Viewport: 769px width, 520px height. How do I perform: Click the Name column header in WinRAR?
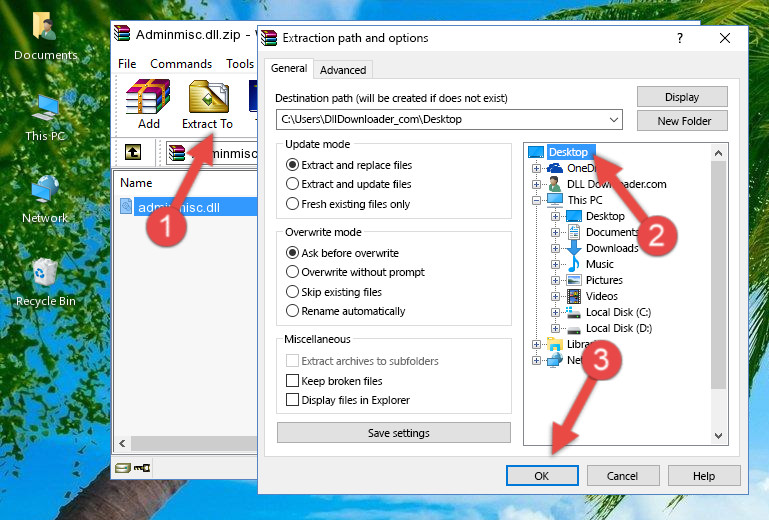tap(136, 183)
